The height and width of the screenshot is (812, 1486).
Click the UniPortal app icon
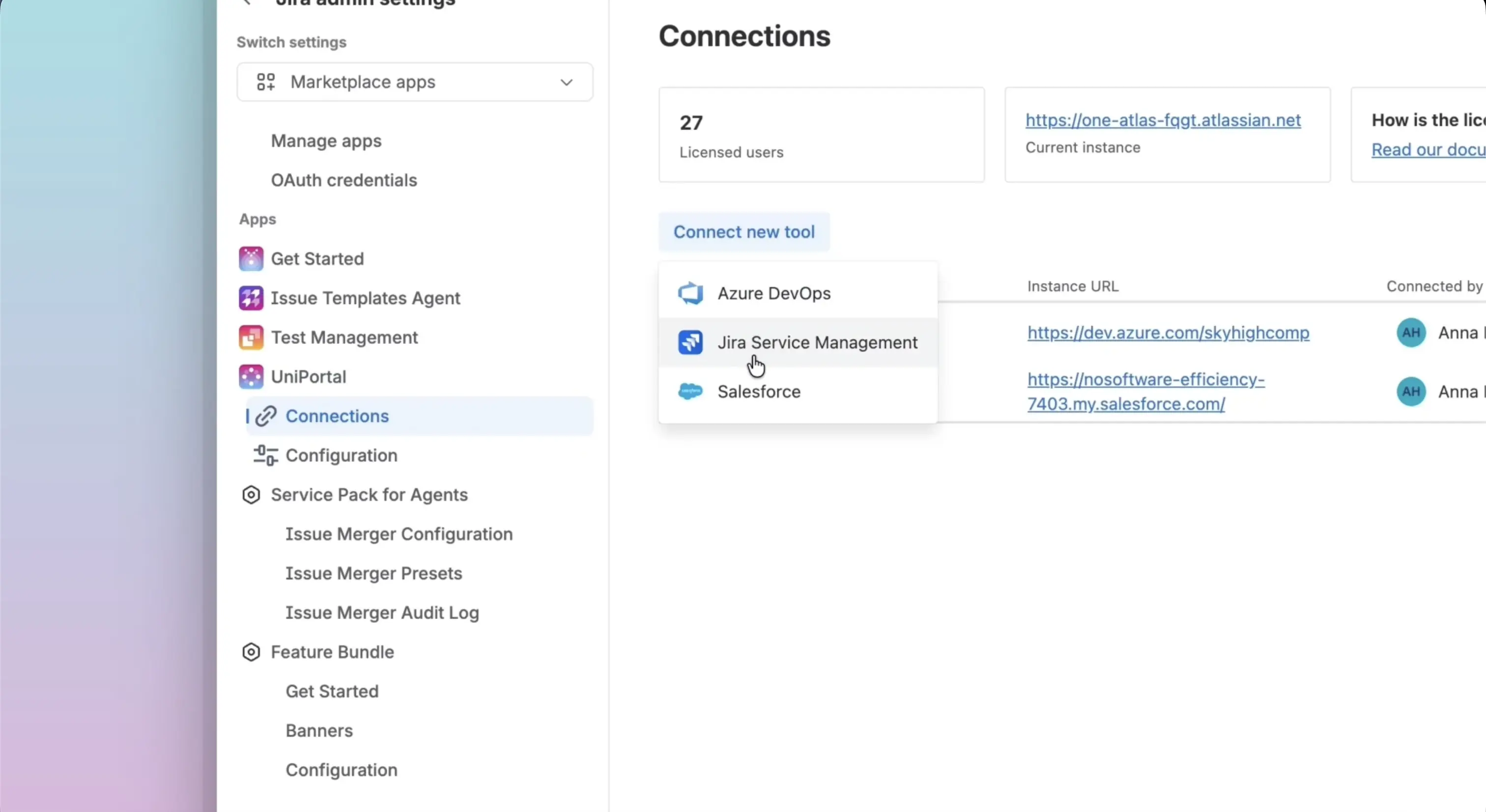coord(251,377)
